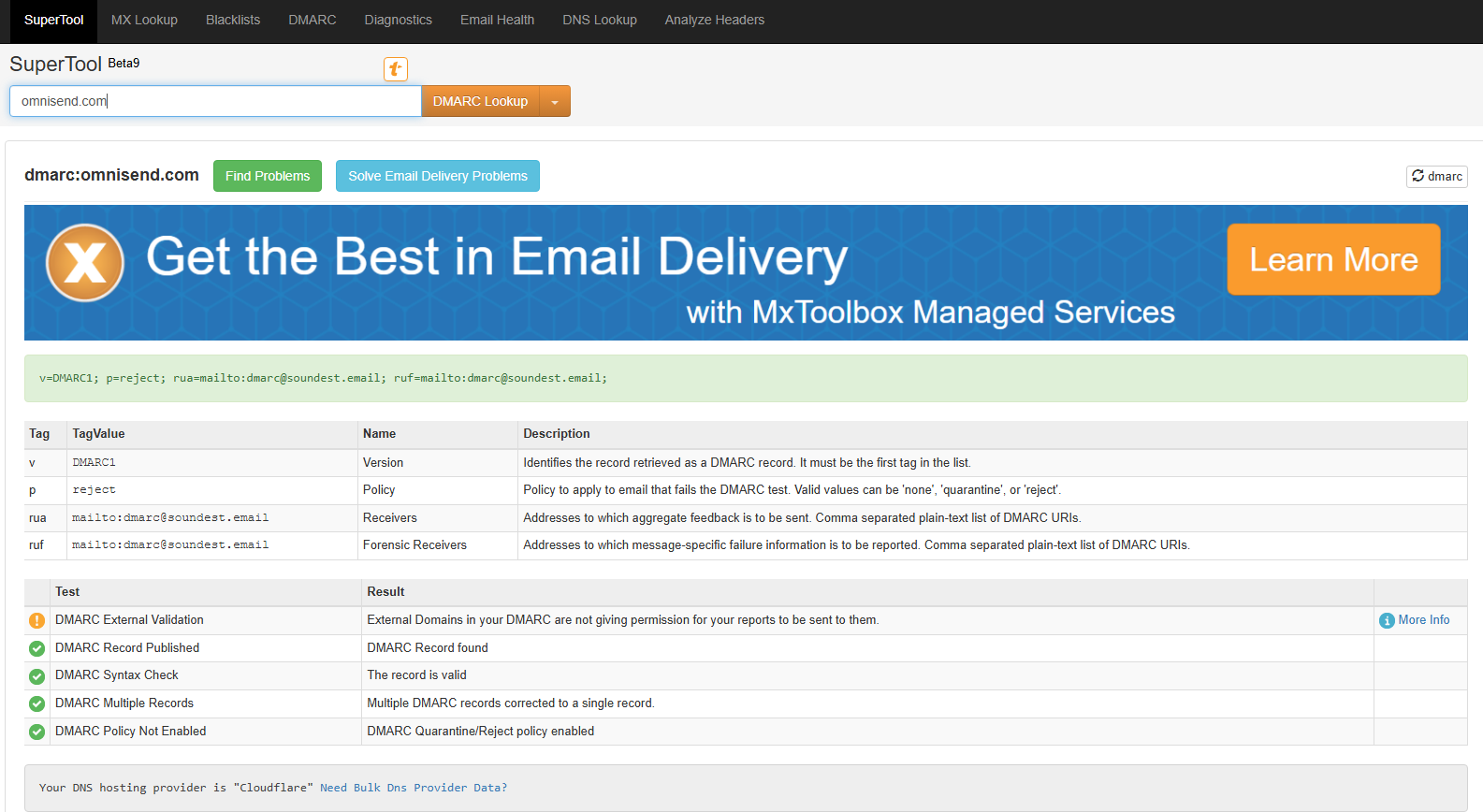The height and width of the screenshot is (812, 1483).
Task: Click green check icon for DMARC Record Published
Action: 36,648
